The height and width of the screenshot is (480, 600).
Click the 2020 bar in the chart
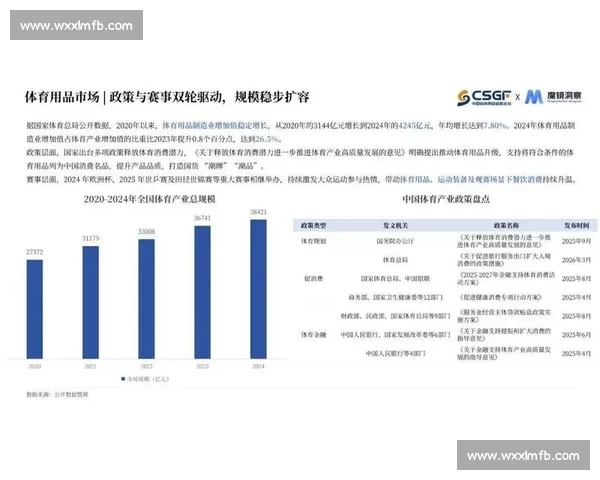[x=34, y=309]
